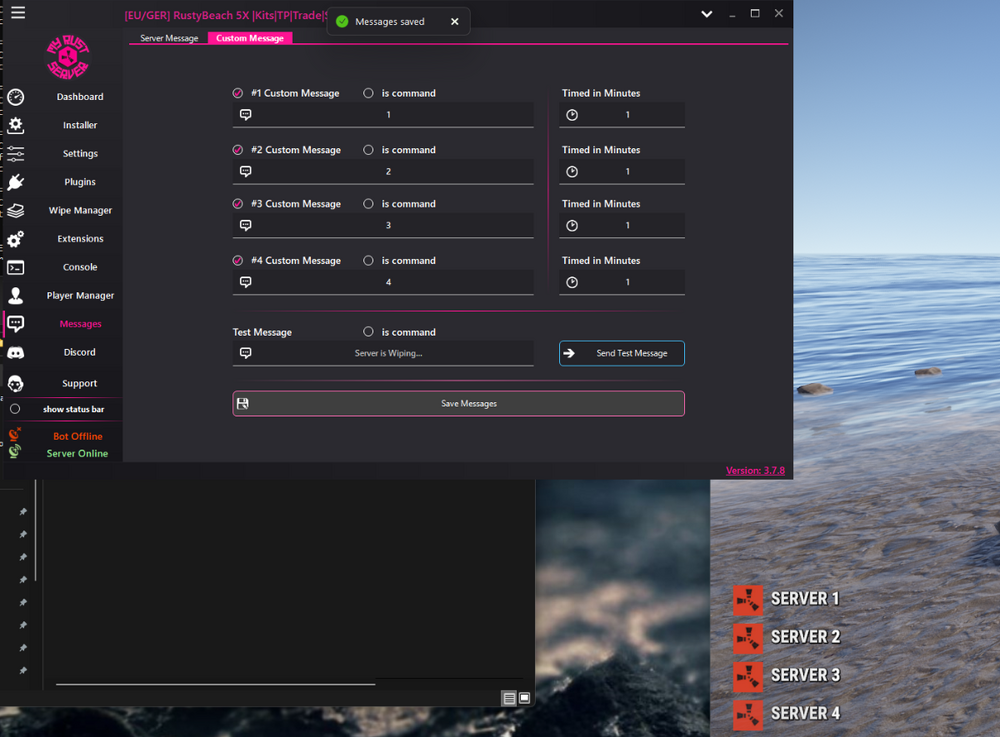Toggle the show status bar checkbox

pyautogui.click(x=15, y=409)
